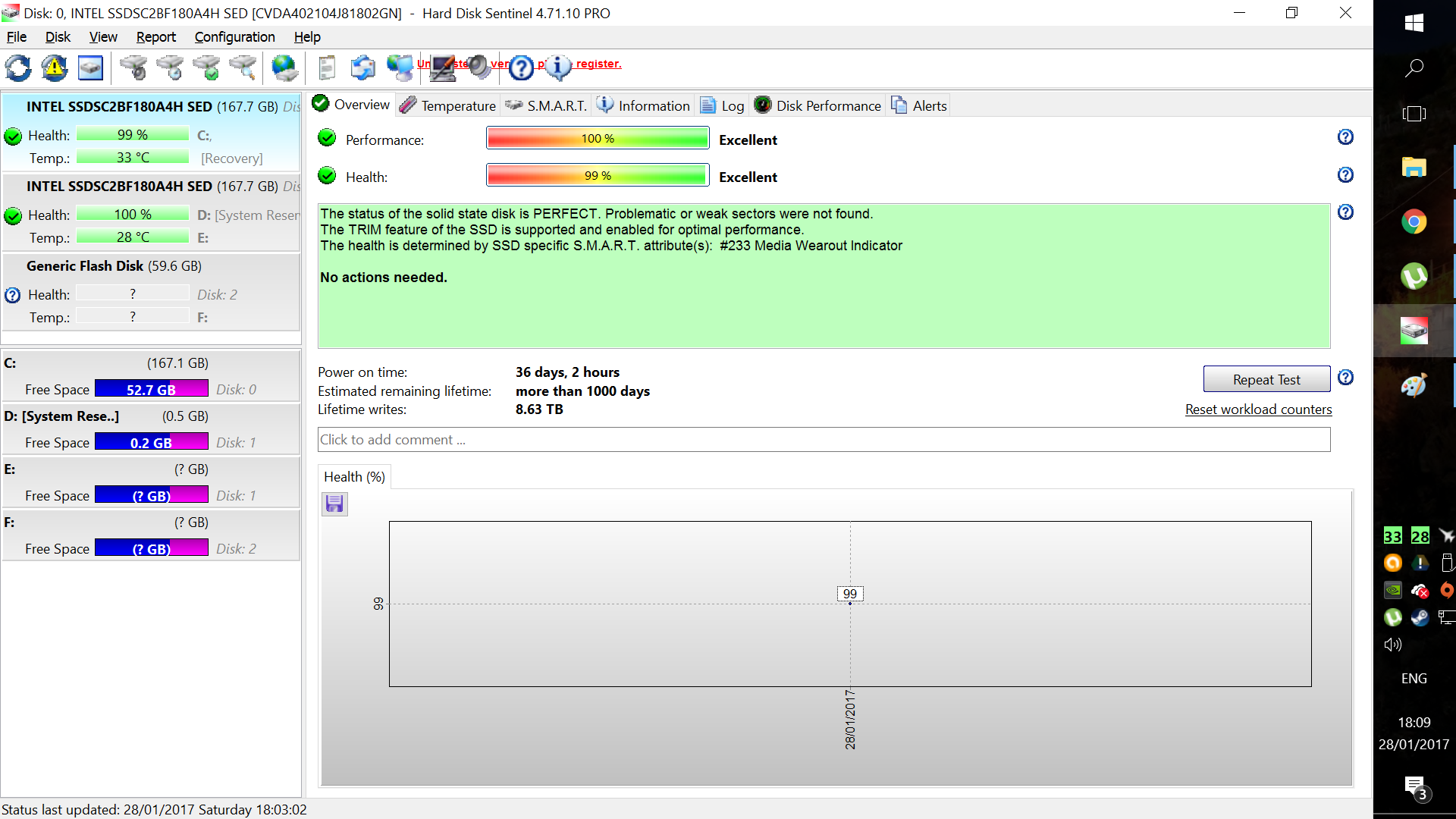Click the report document toolbar icon
1456x819 pixels.
[327, 68]
